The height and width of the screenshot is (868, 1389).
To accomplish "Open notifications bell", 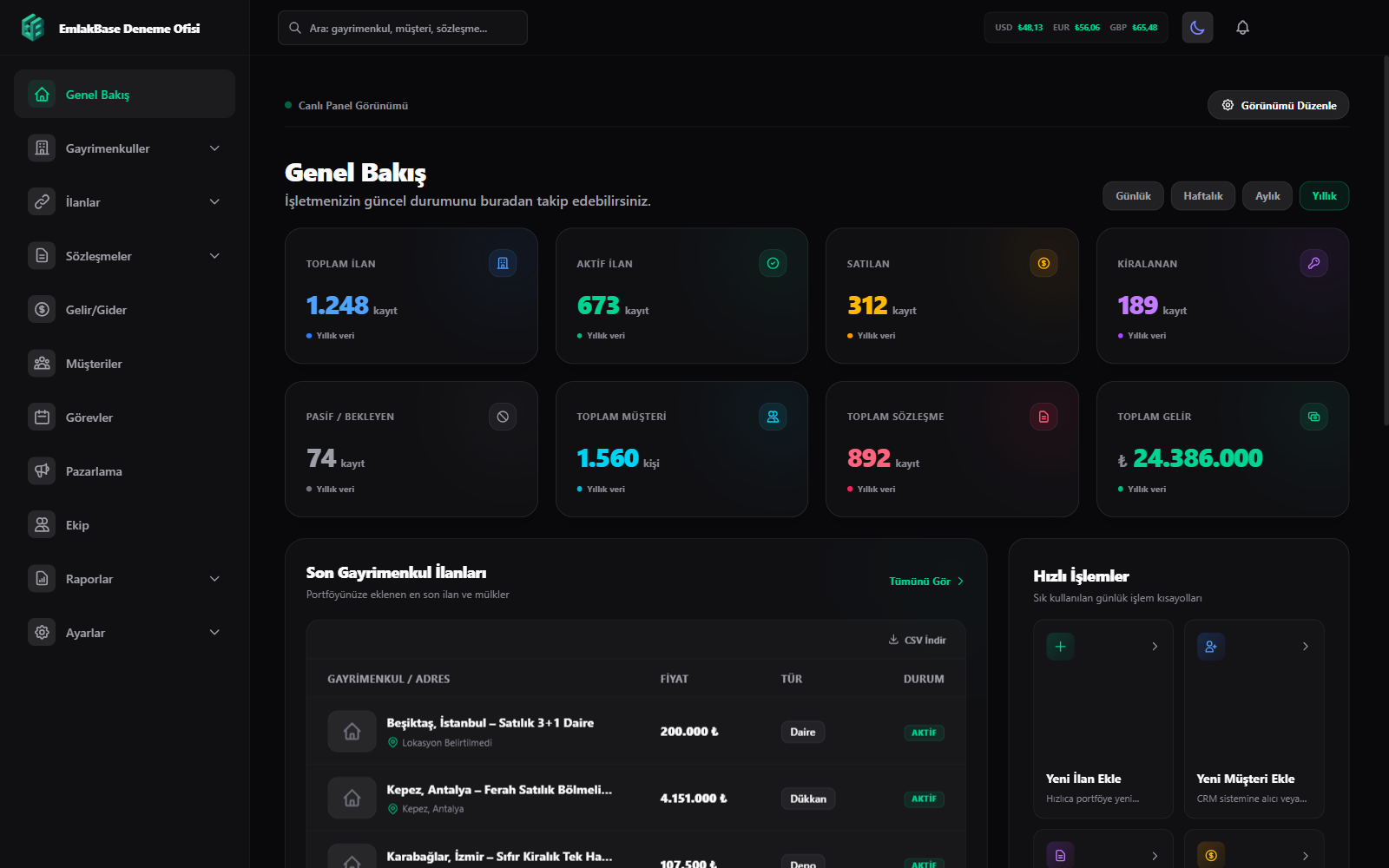I will [1242, 28].
